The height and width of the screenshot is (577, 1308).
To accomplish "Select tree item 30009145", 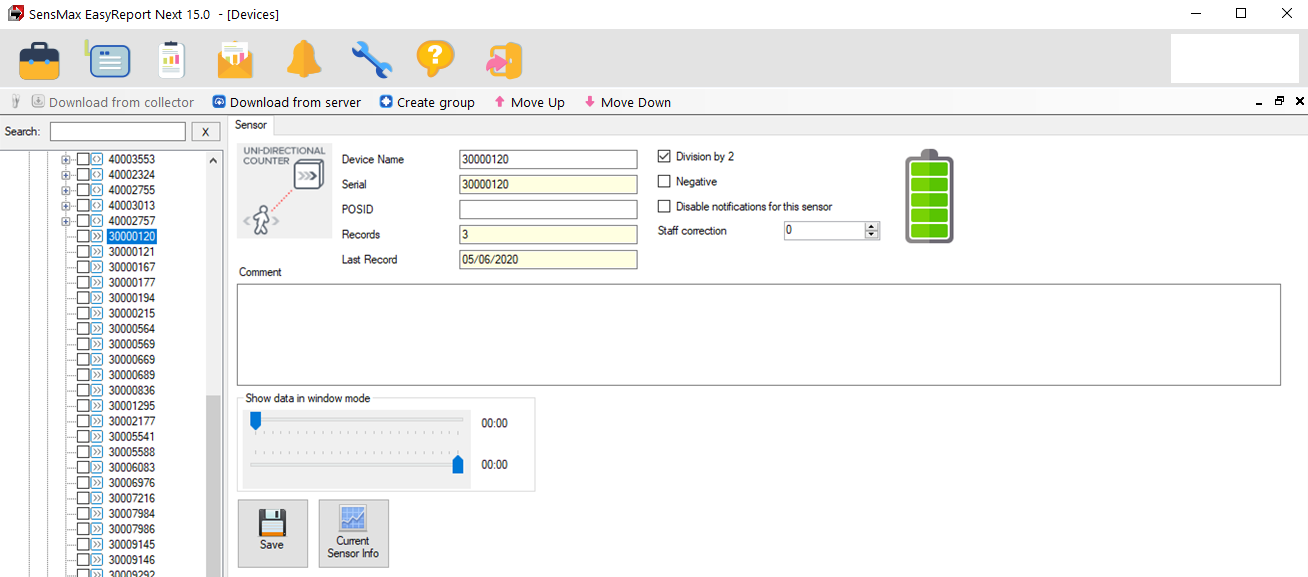I will (132, 544).
